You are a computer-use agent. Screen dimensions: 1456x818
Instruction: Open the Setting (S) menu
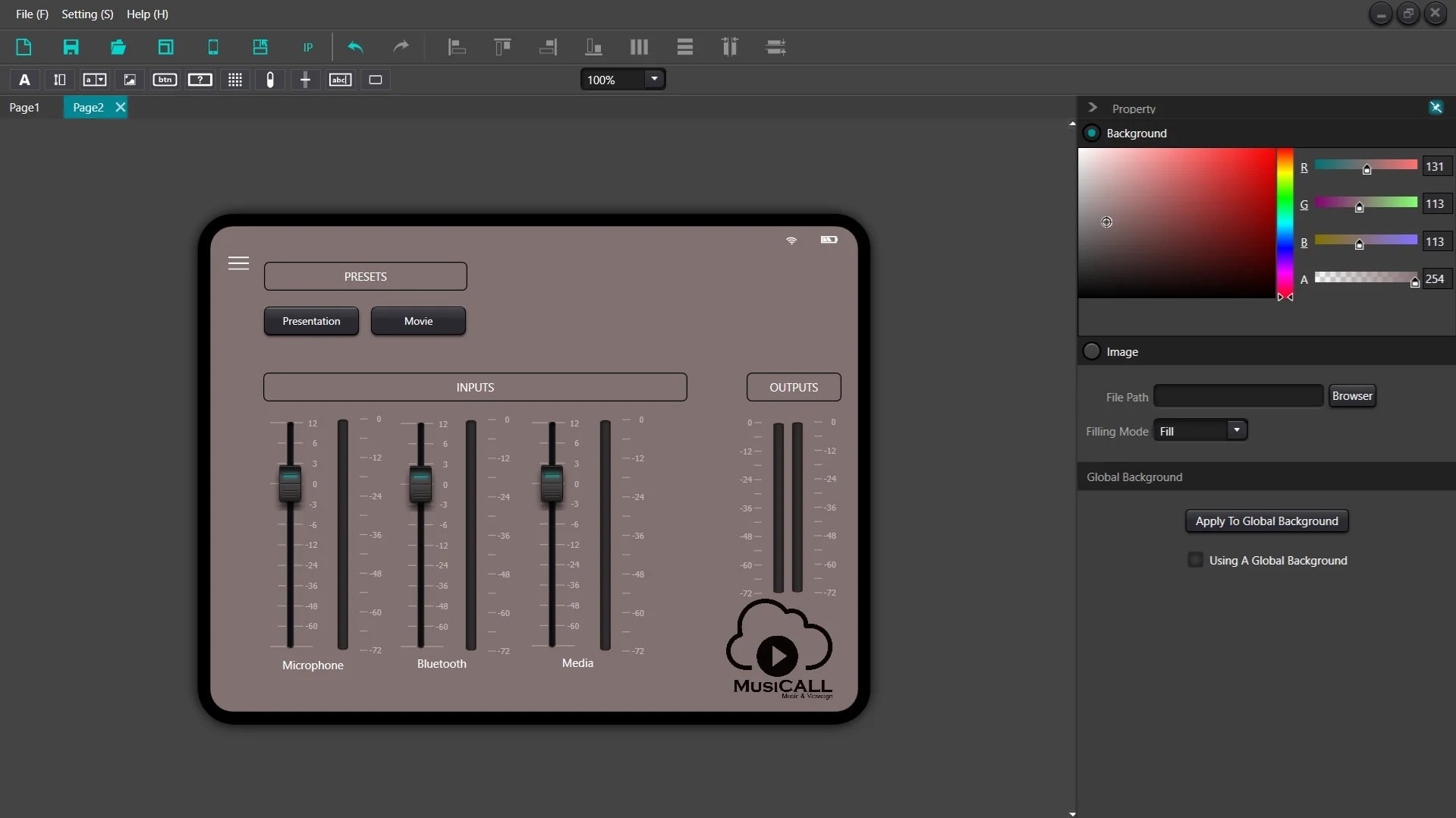87,14
